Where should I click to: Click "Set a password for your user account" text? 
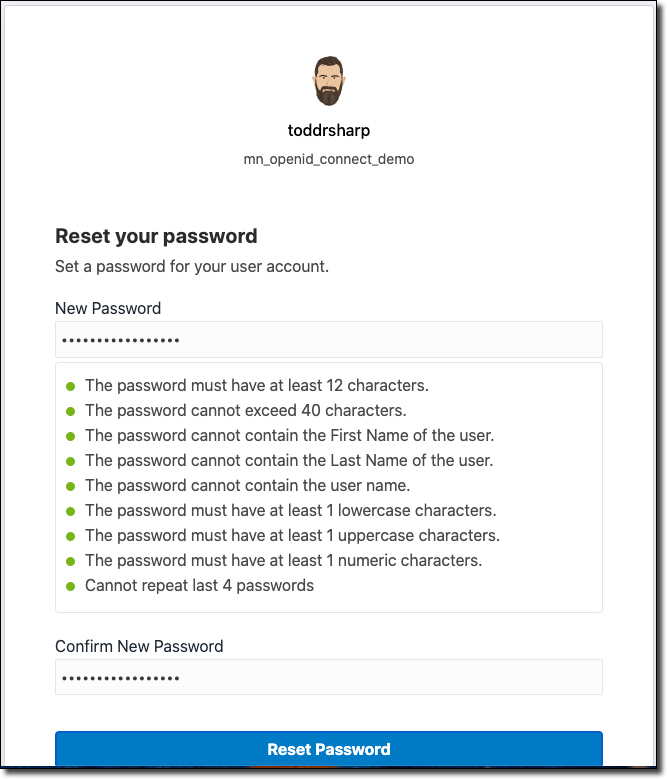tap(192, 267)
